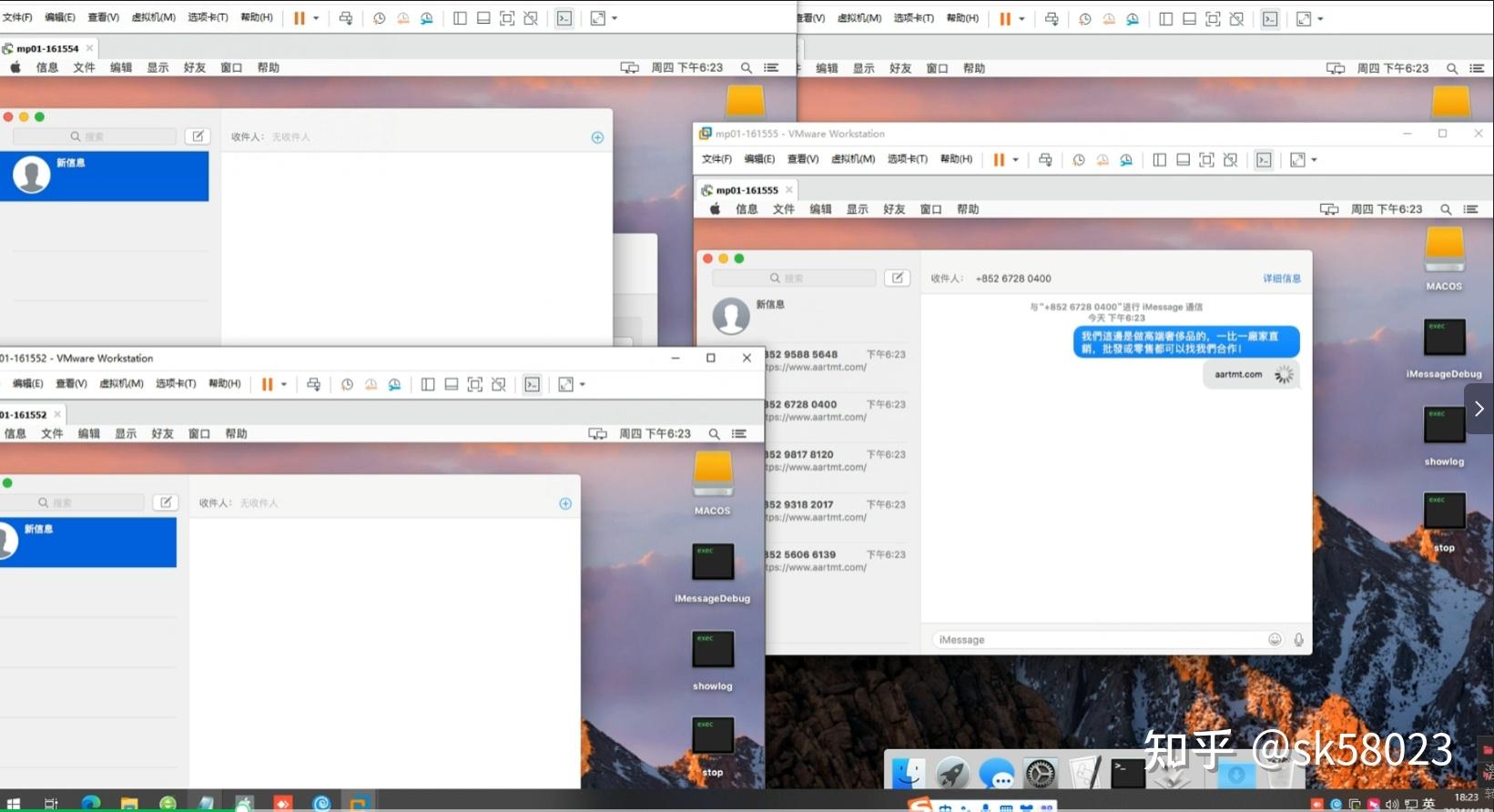Open stretch options dropdown in mp01-161555 toolbar
The width and height of the screenshot is (1494, 812).
[1314, 160]
